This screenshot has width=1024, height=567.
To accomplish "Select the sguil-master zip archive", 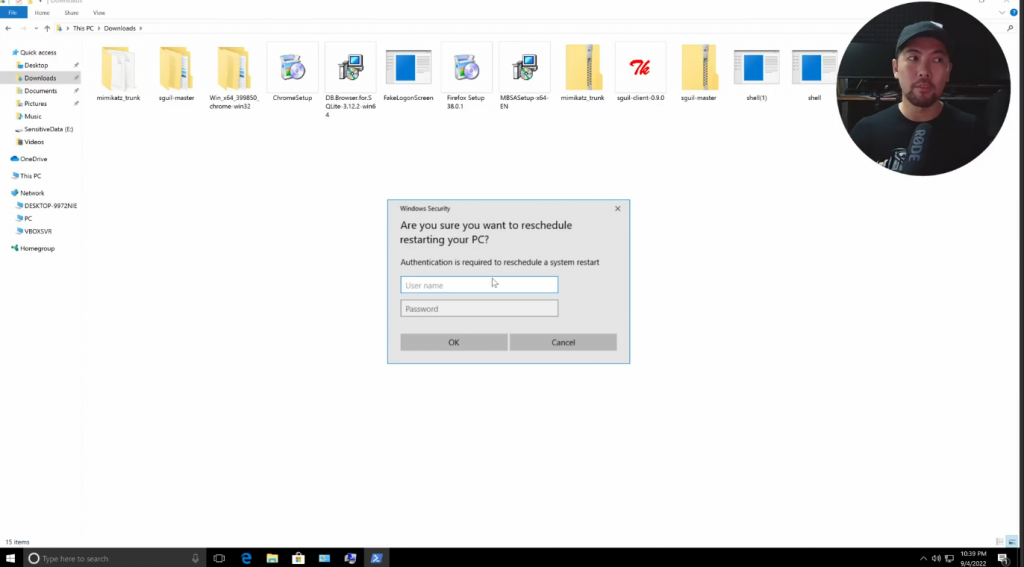I will pyautogui.click(x=699, y=69).
